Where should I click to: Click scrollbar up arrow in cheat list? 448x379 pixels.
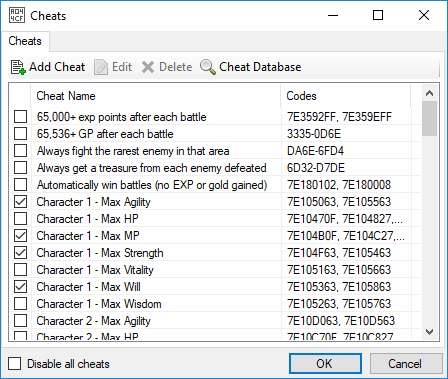click(429, 93)
